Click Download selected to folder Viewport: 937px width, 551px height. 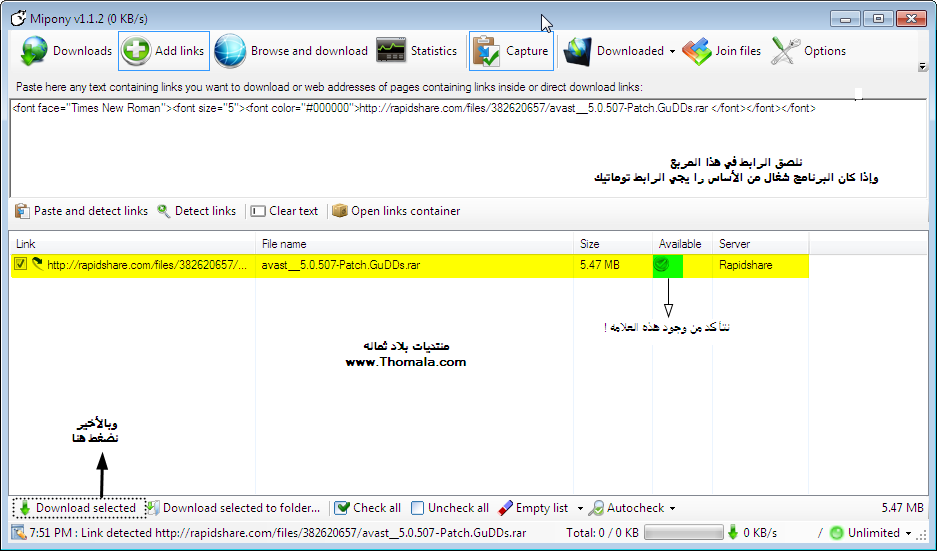[x=234, y=508]
